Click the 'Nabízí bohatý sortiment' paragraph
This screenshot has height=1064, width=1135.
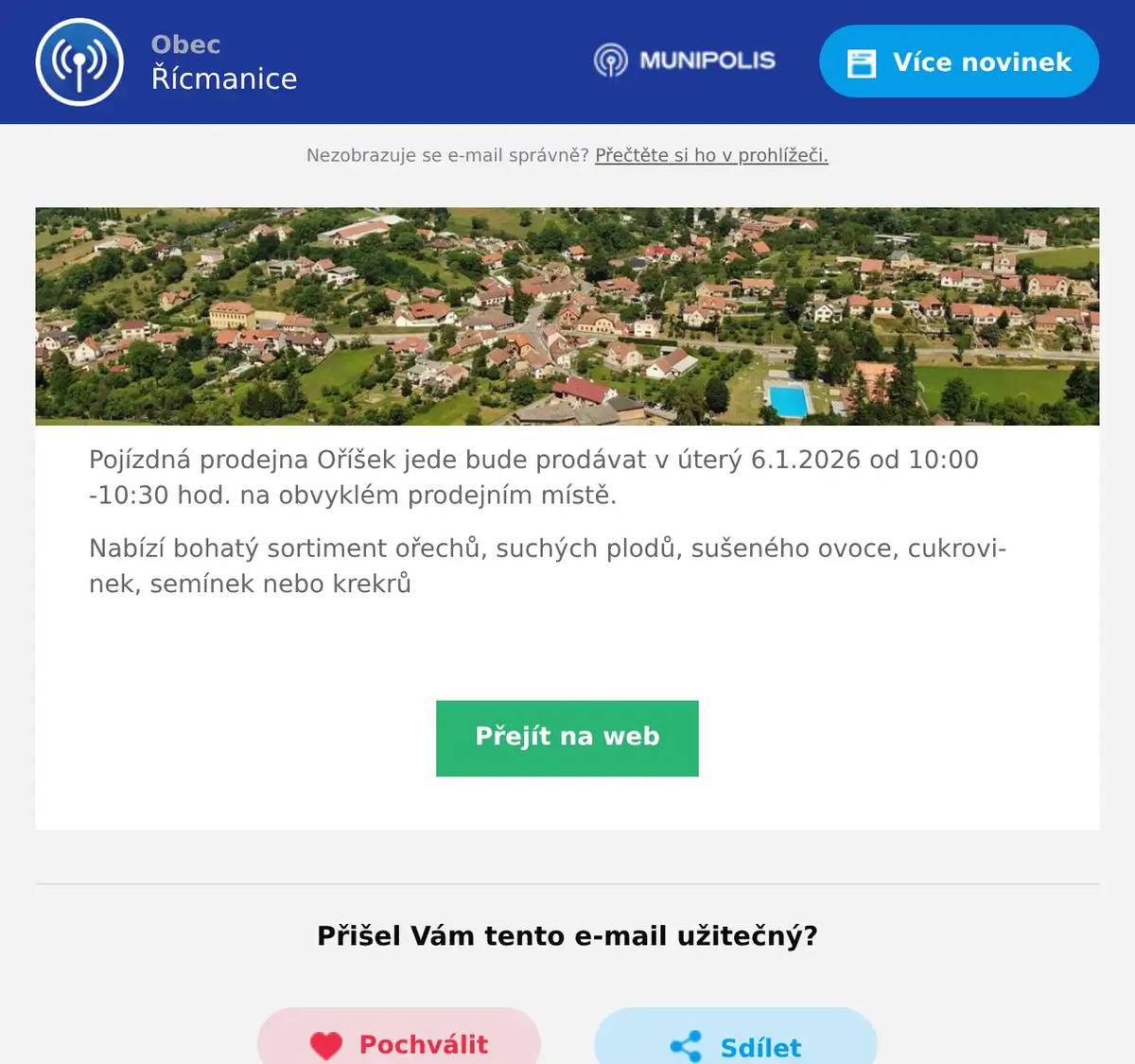pyautogui.click(x=548, y=566)
